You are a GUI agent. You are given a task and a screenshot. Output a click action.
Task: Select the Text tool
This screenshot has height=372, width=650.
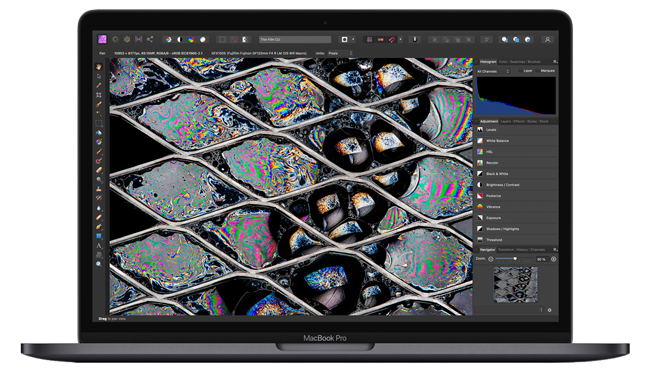(x=99, y=246)
